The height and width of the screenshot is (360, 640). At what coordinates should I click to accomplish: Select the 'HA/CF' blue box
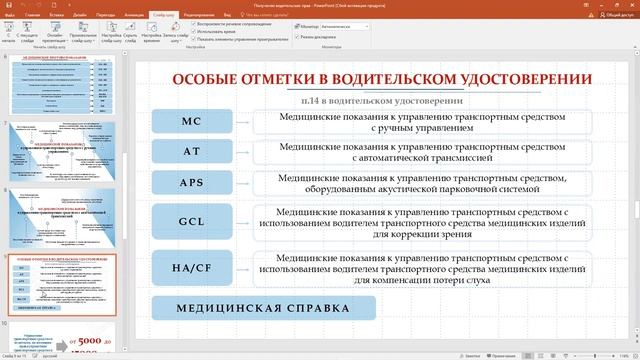click(192, 268)
